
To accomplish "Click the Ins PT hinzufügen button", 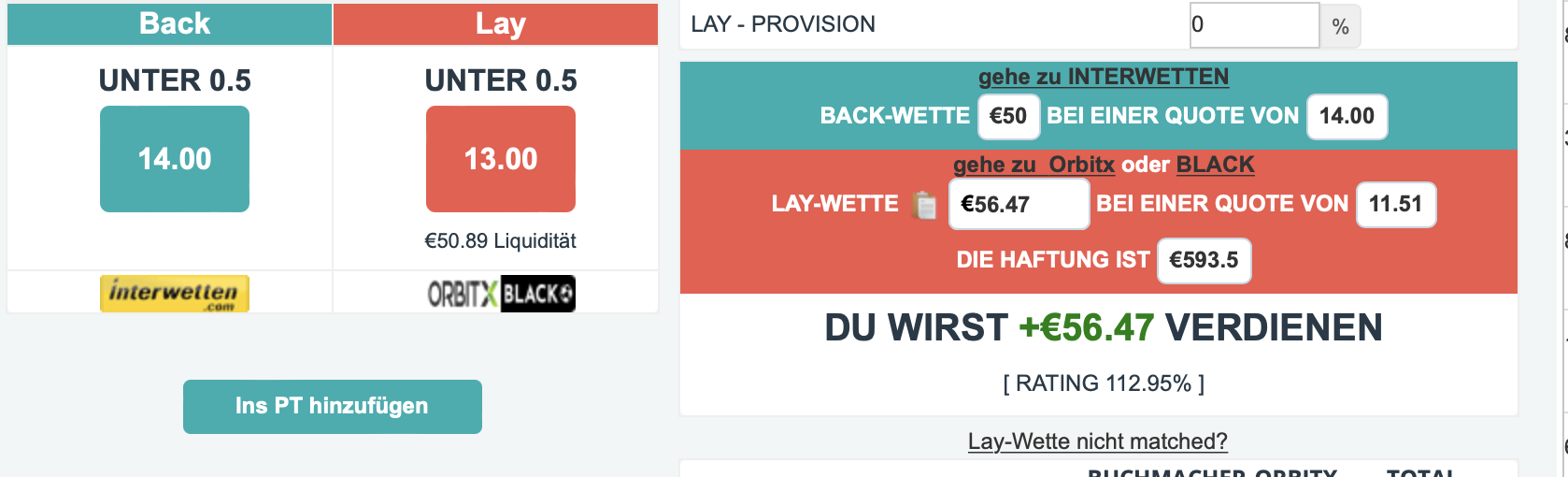I will [333, 407].
